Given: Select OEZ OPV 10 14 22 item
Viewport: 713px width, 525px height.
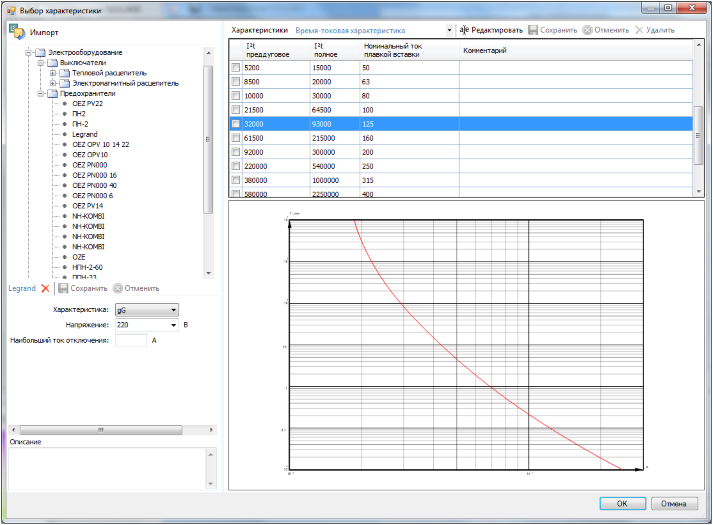Looking at the screenshot, I should (x=100, y=145).
